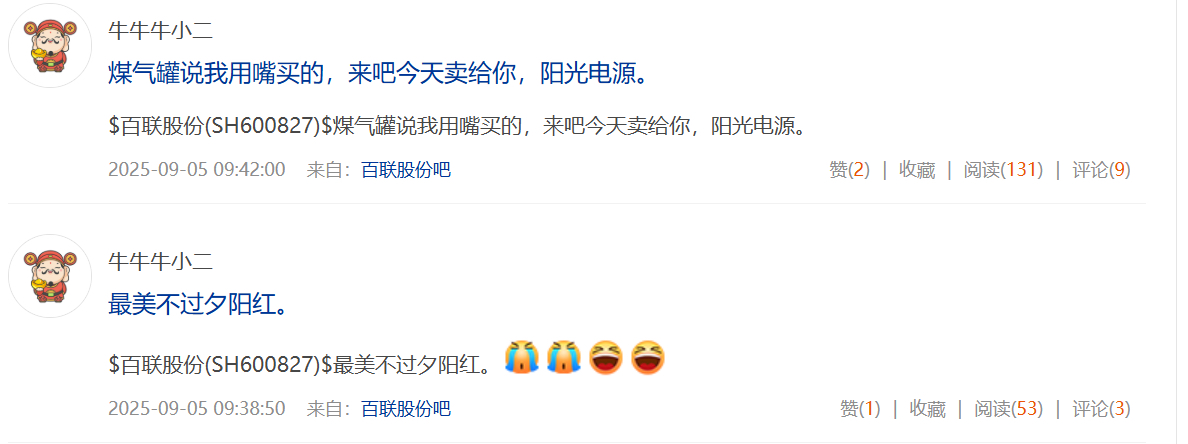Viewport: 1188px width, 444px height.
Task: Visit 百联股份吧 from the 09:42:00 post
Action: [405, 170]
